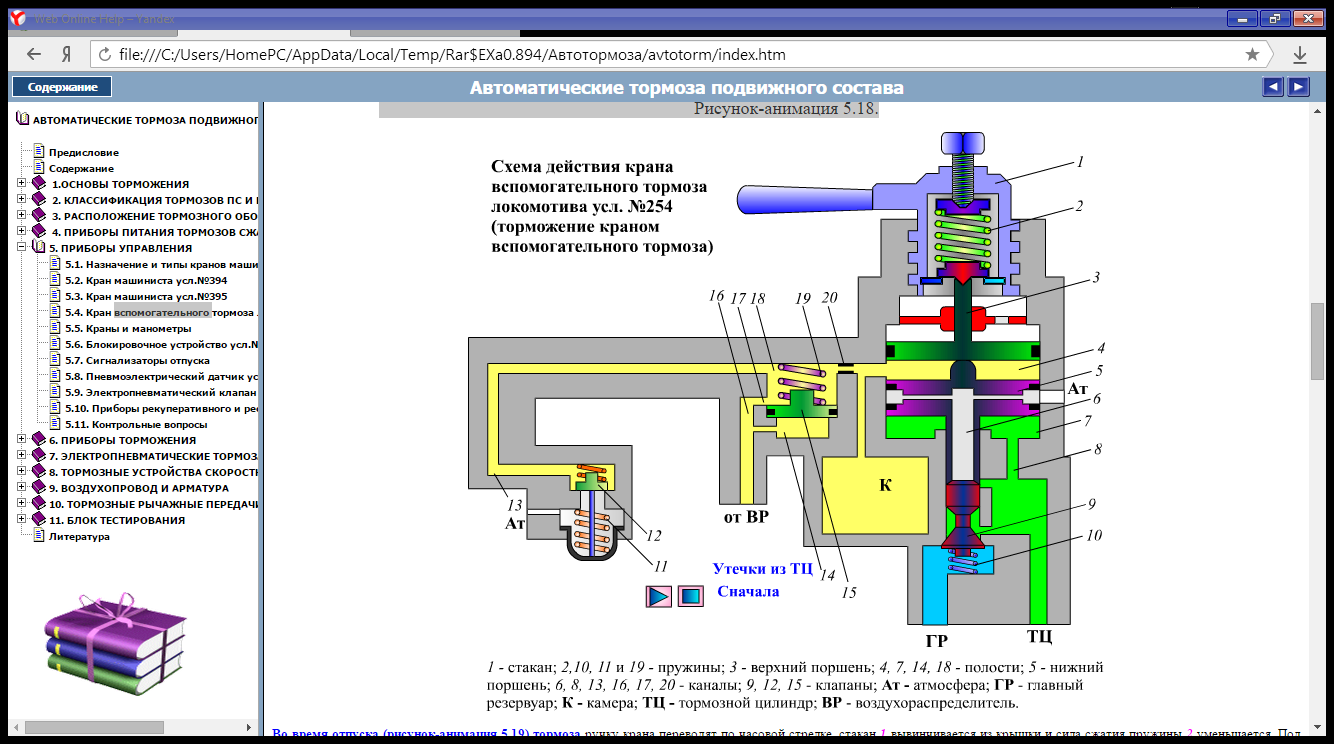This screenshot has width=1334, height=744.
Task: Expand chapter 8 ТОРМОЗНЫЕ УСТРОЙСТВА
Action: click(x=22, y=472)
